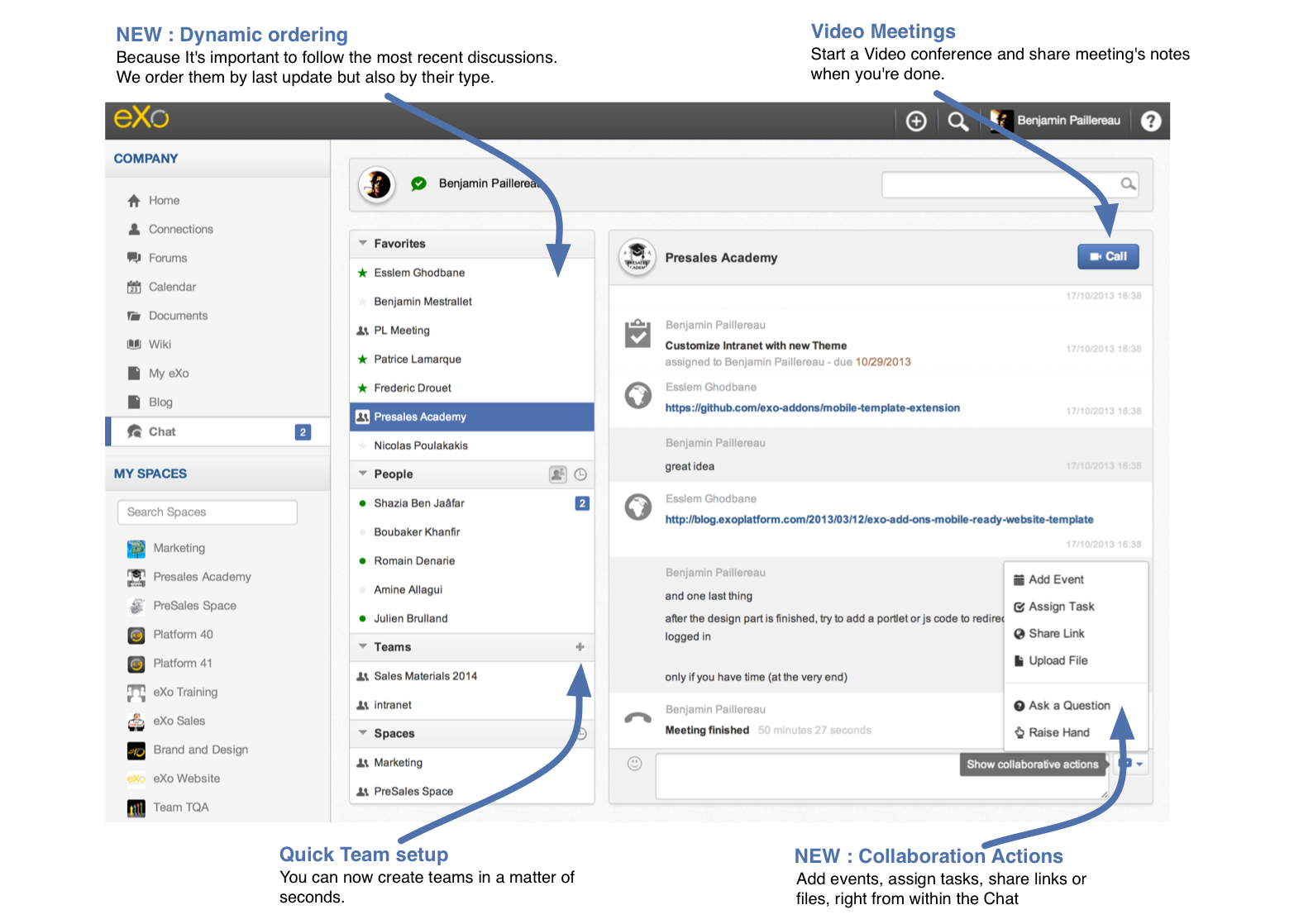
Task: Open eXo Training space
Action: (x=185, y=693)
